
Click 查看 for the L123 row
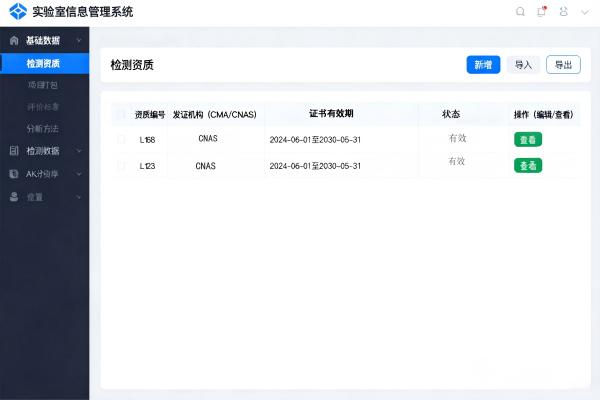click(x=528, y=165)
